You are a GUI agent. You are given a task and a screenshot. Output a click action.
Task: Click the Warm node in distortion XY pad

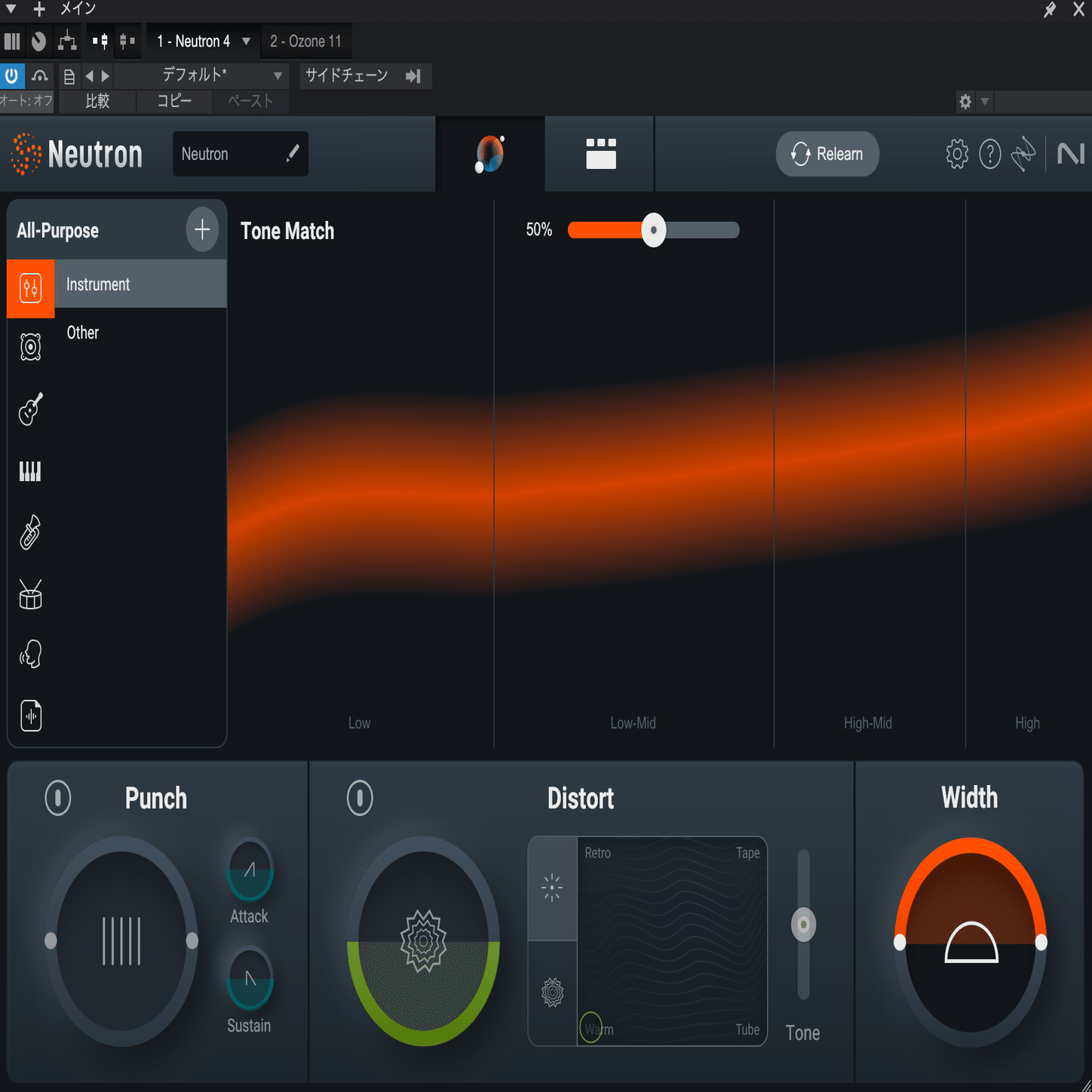pos(590,1027)
